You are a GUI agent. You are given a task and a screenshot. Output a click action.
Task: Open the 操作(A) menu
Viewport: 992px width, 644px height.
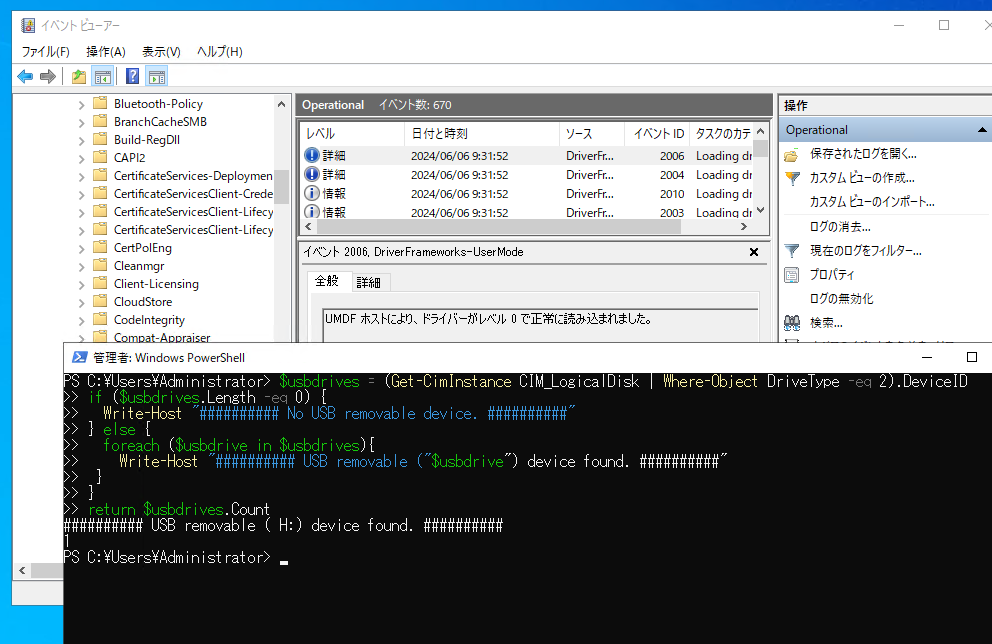click(x=105, y=52)
